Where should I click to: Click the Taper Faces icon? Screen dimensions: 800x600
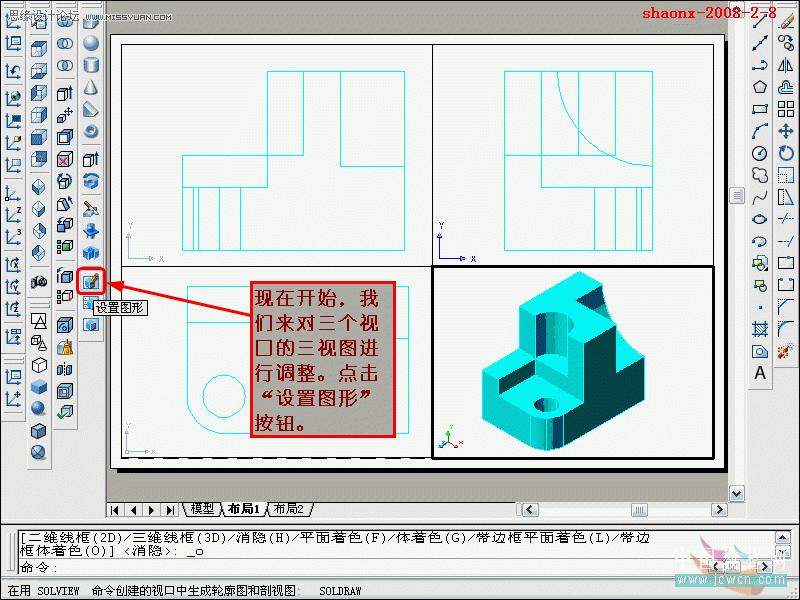coord(65,204)
